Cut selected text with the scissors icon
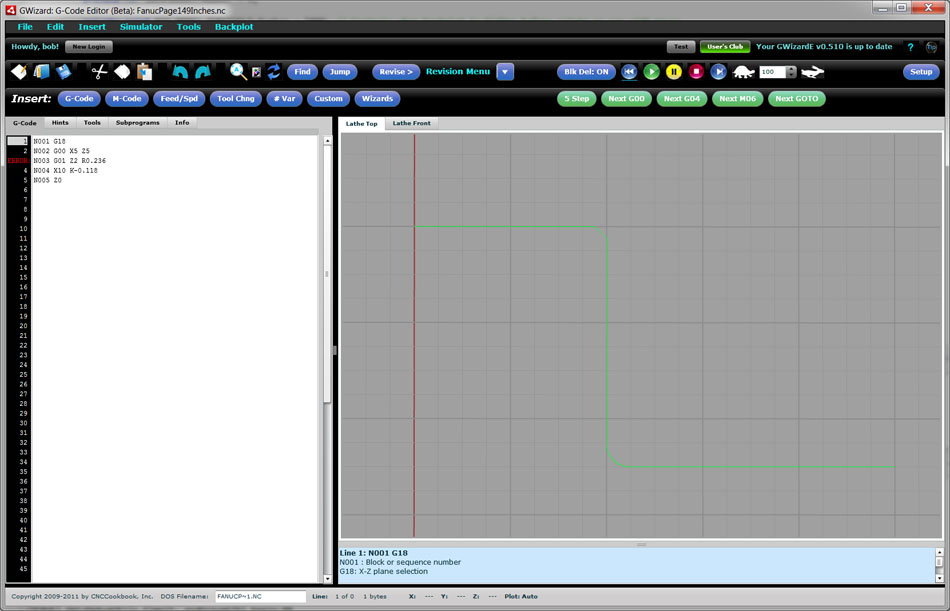 pos(100,71)
